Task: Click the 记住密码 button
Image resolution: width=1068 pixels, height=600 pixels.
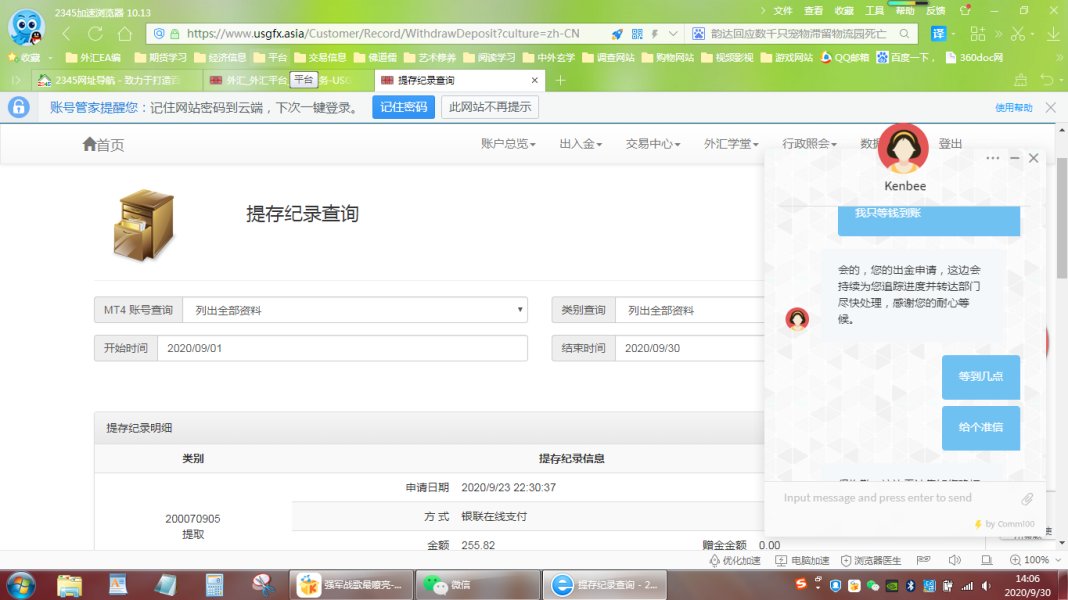Action: click(x=403, y=107)
